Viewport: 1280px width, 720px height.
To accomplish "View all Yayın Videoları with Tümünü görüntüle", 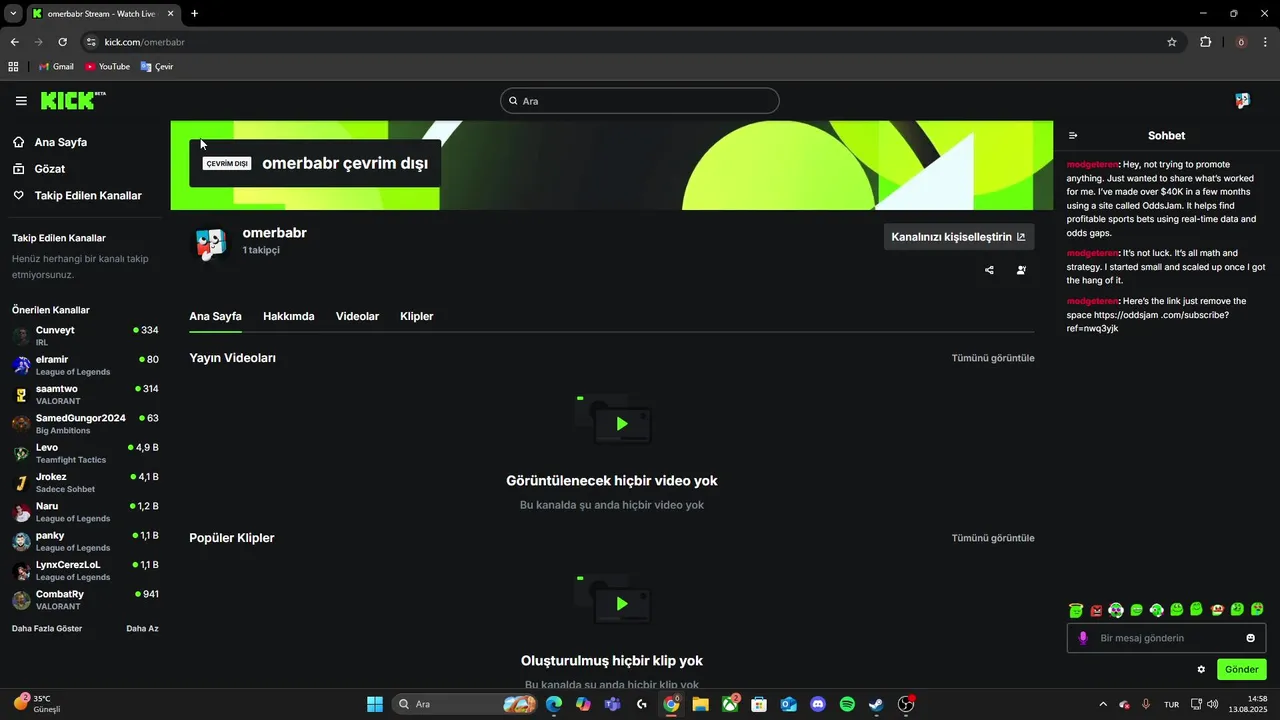I will click(x=993, y=358).
